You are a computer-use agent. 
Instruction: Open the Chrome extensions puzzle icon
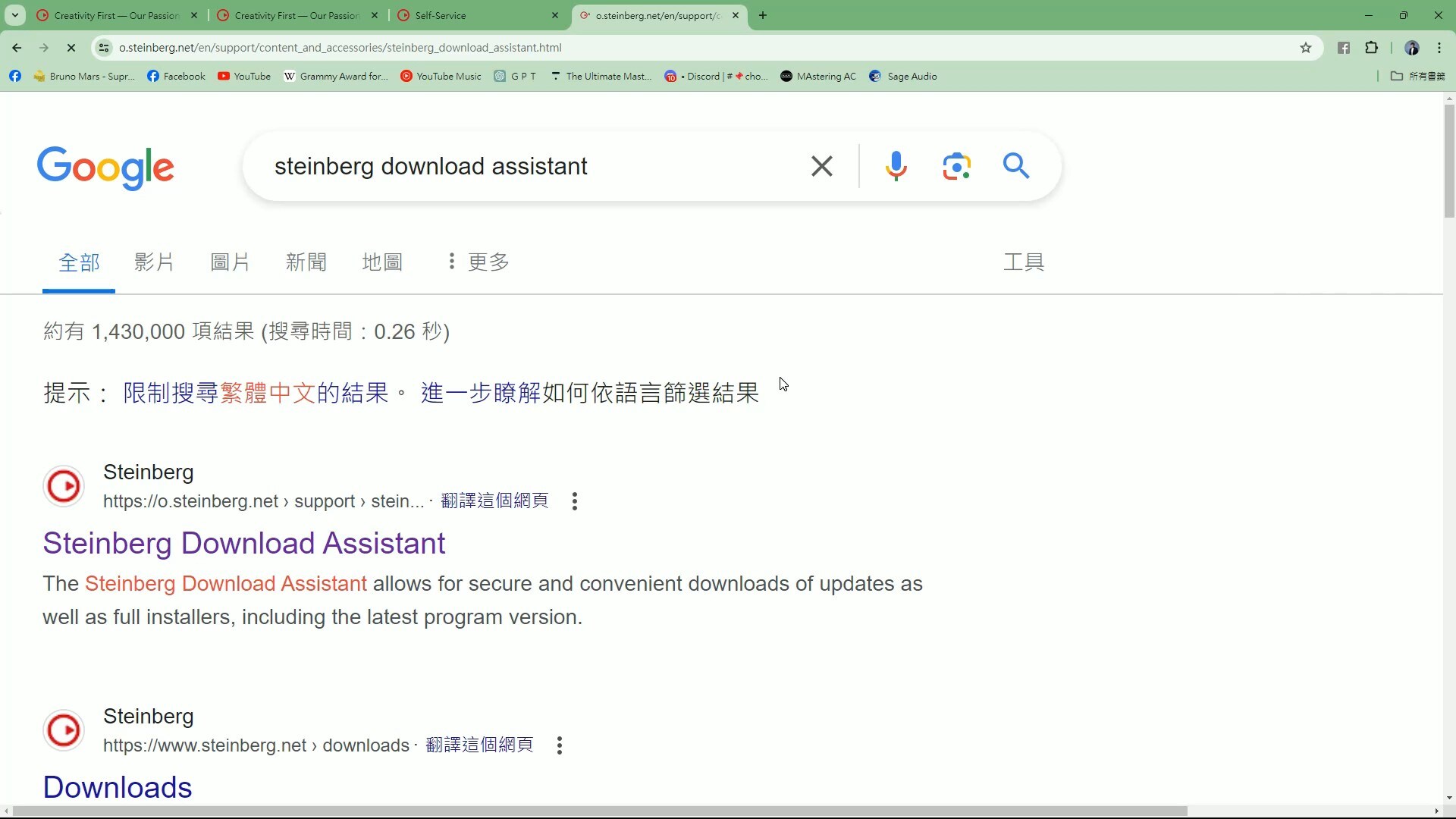[1372, 48]
